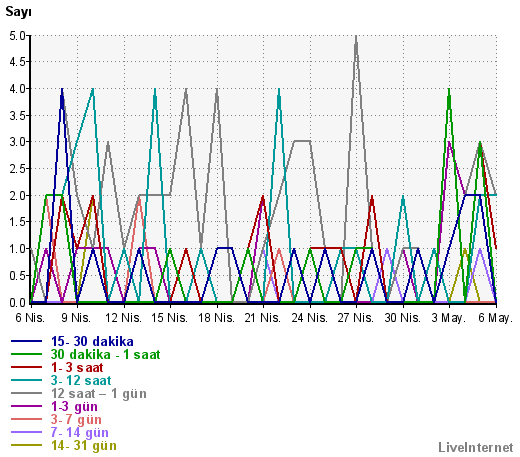520x457 pixels.
Task: Click the 2.5 y-axis value
Action: coord(18,169)
